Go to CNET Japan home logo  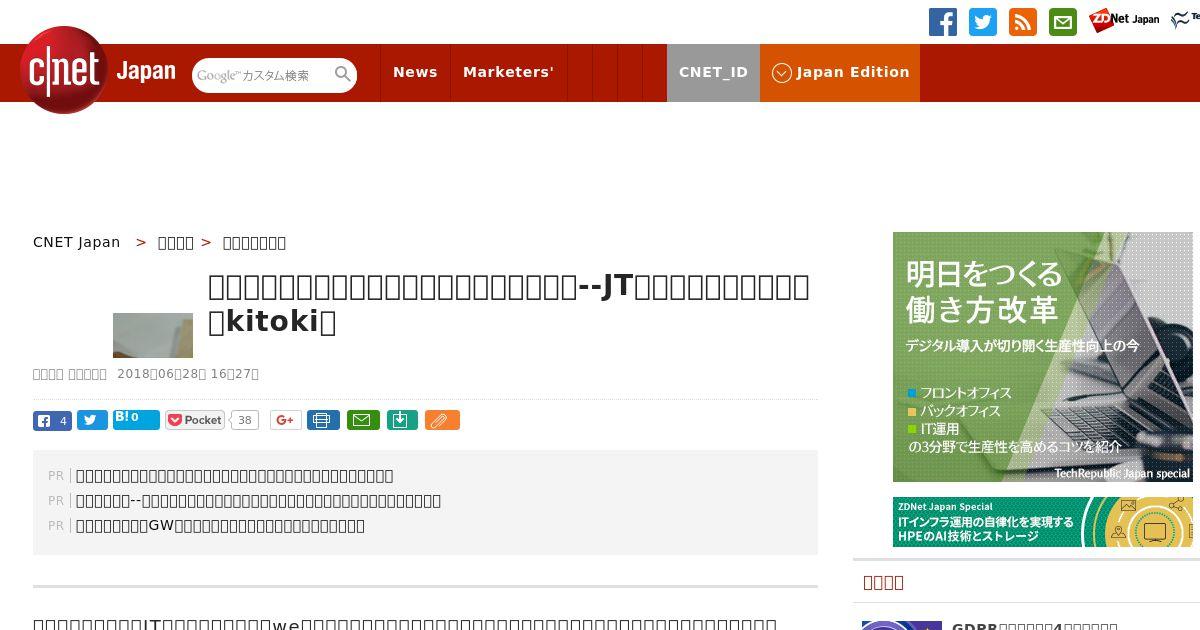pyautogui.click(x=98, y=70)
